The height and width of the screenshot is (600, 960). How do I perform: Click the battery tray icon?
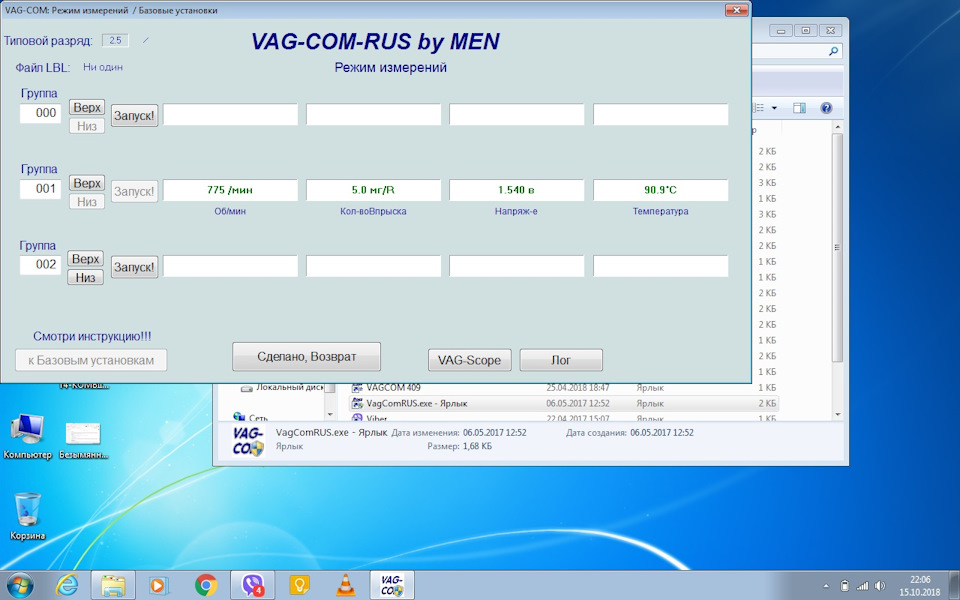click(844, 586)
